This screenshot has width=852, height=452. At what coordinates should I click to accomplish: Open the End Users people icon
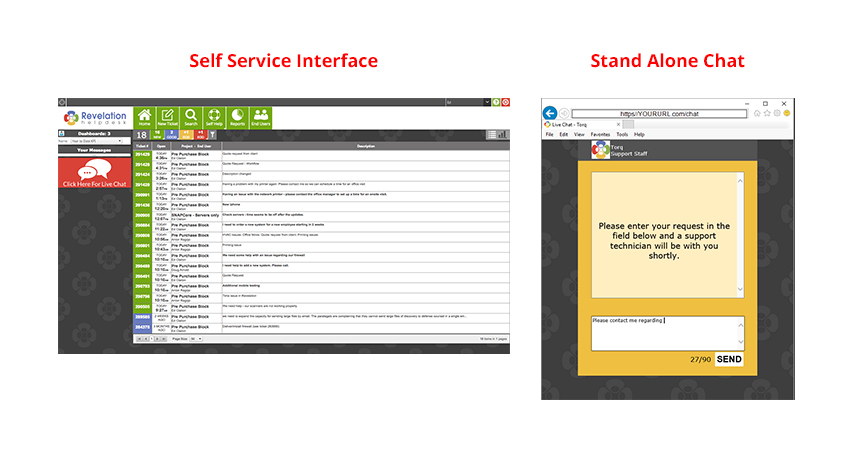(261, 117)
